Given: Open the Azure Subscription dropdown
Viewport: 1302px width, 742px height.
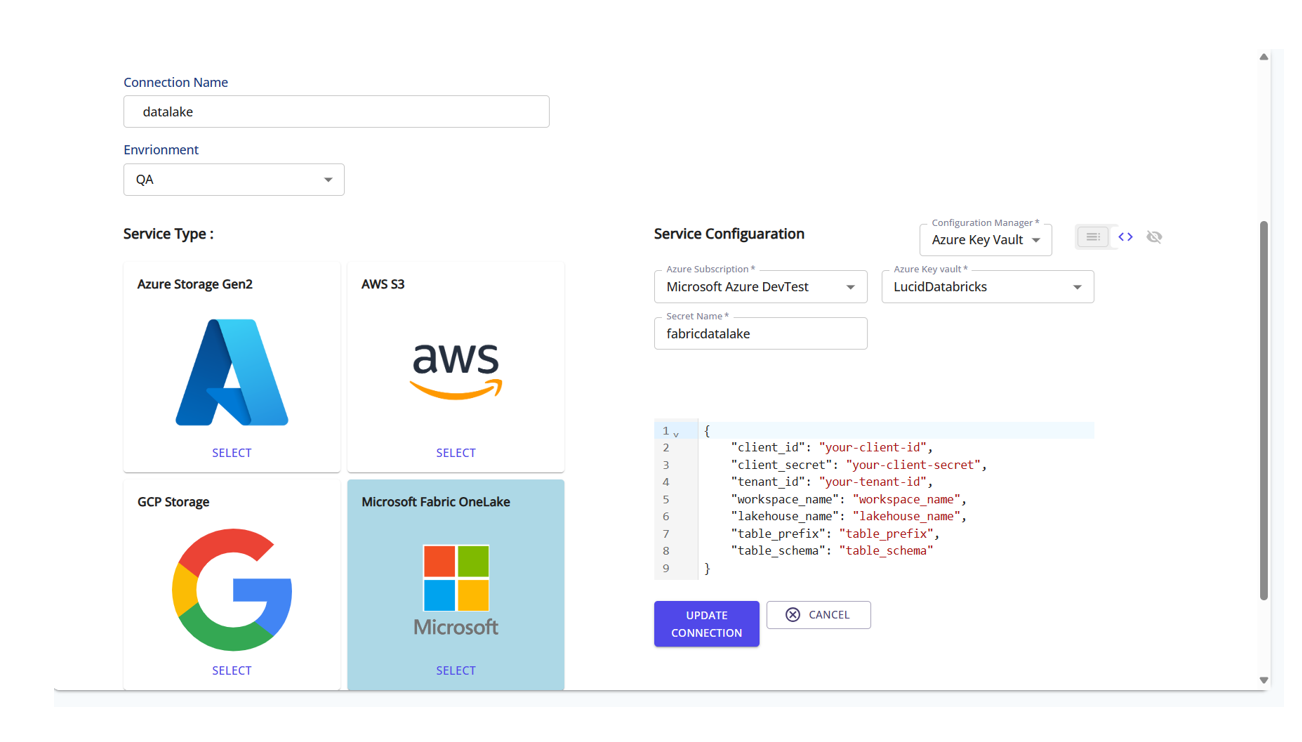Looking at the screenshot, I should click(760, 287).
